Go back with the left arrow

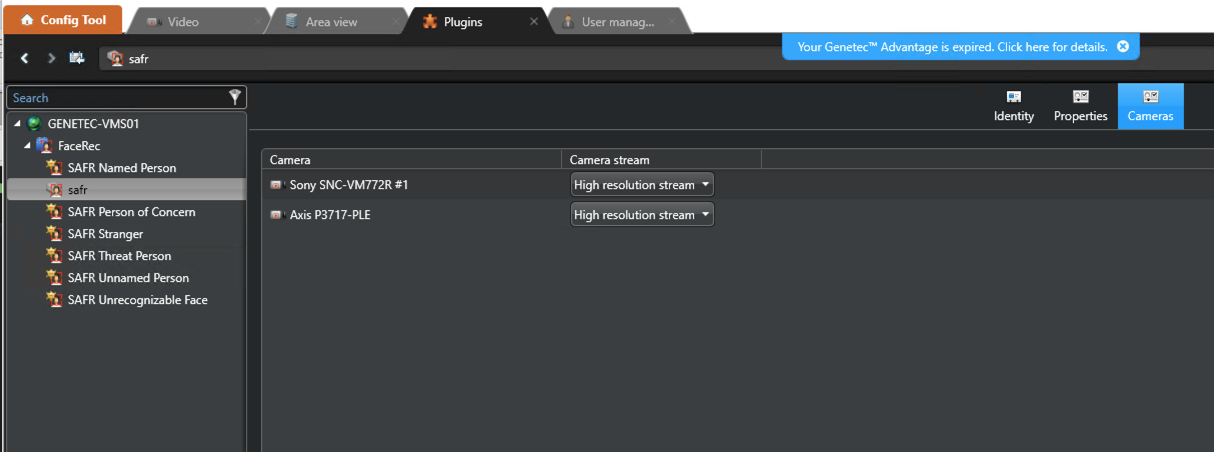[25, 59]
